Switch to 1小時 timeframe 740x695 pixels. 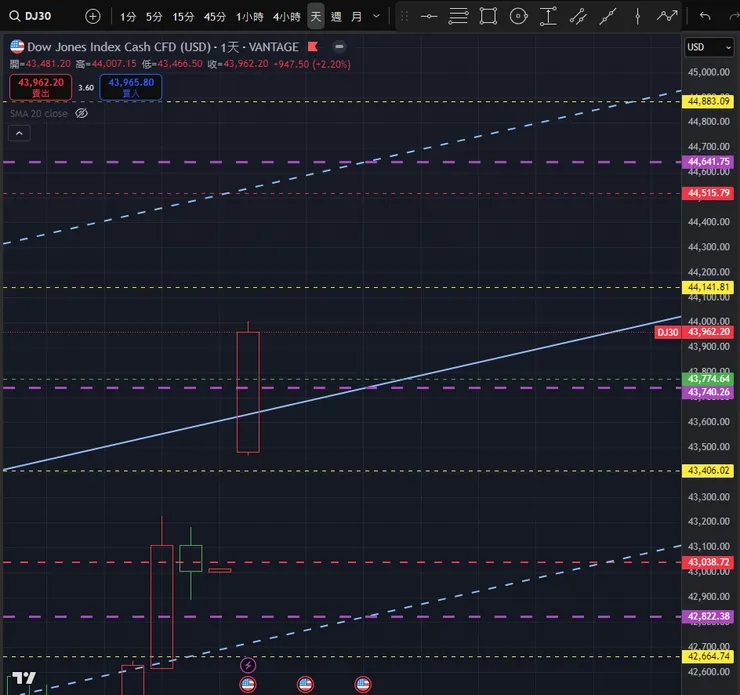(x=250, y=17)
